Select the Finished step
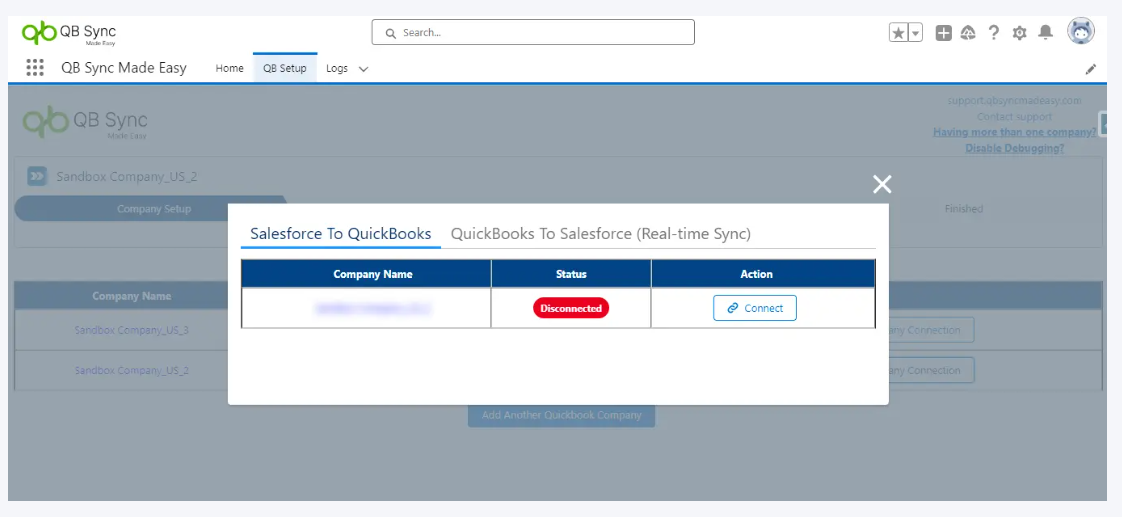Image resolution: width=1122 pixels, height=517 pixels. (x=963, y=209)
